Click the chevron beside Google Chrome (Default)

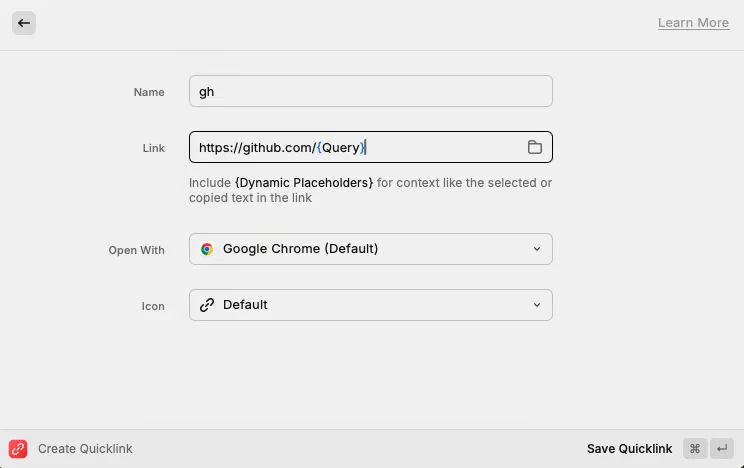tap(537, 249)
